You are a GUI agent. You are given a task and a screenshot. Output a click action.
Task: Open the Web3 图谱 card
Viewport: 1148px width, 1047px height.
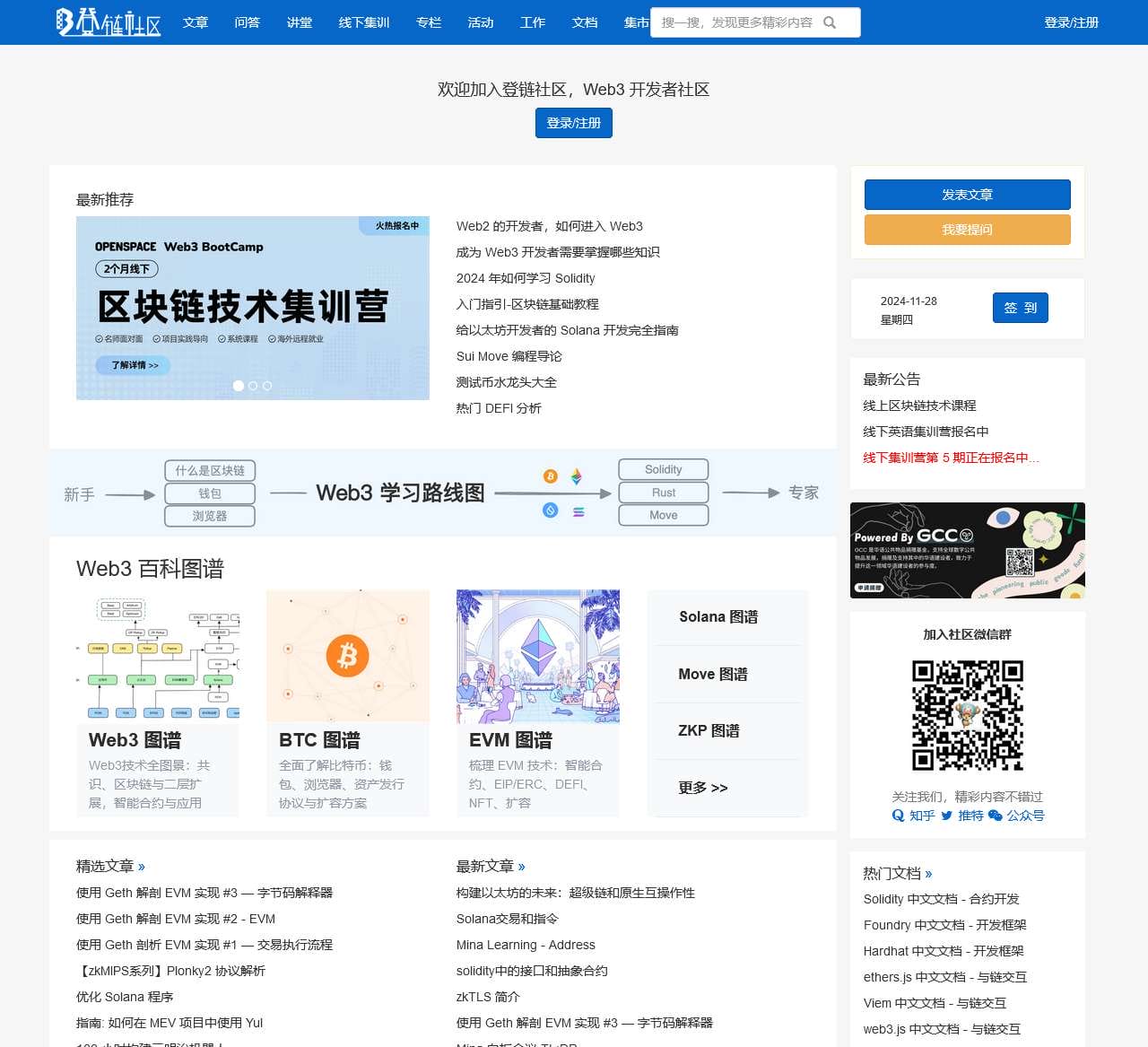pos(158,703)
